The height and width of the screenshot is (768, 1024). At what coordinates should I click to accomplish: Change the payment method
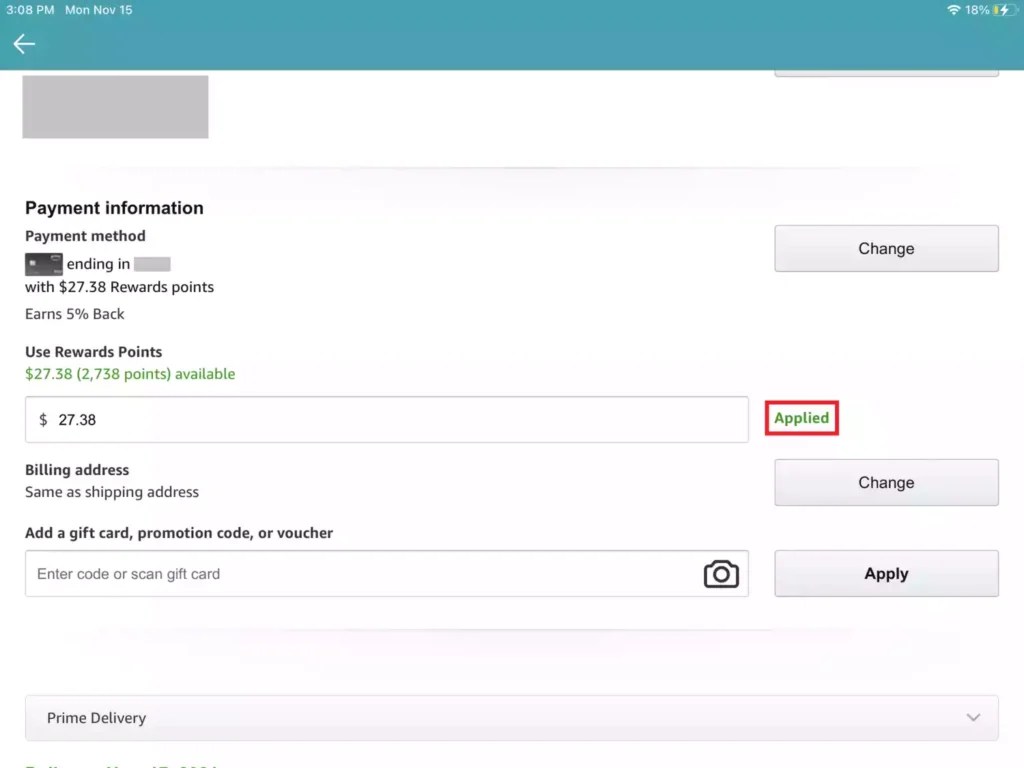(886, 248)
